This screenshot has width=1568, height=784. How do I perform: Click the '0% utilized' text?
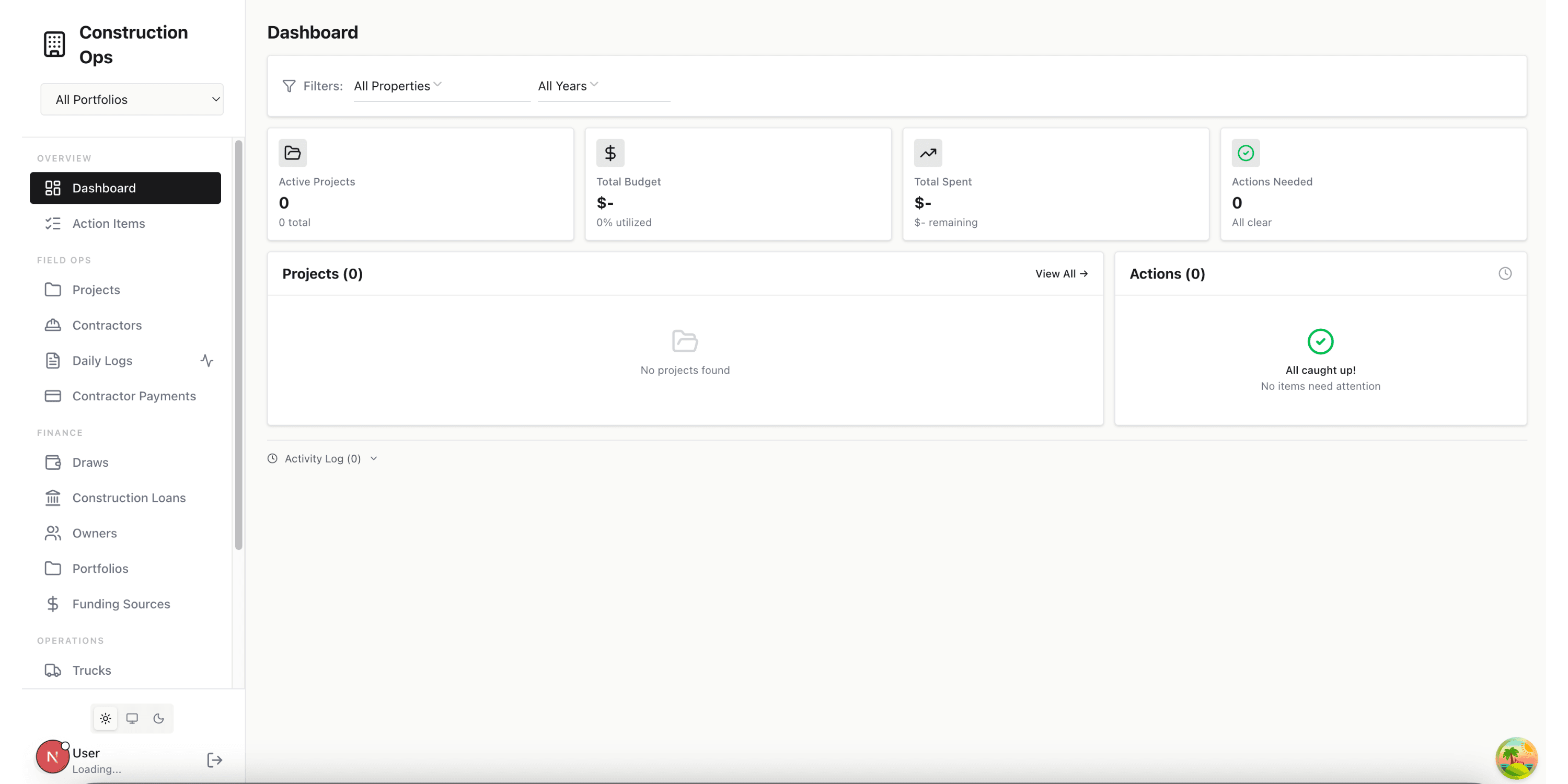(x=624, y=222)
